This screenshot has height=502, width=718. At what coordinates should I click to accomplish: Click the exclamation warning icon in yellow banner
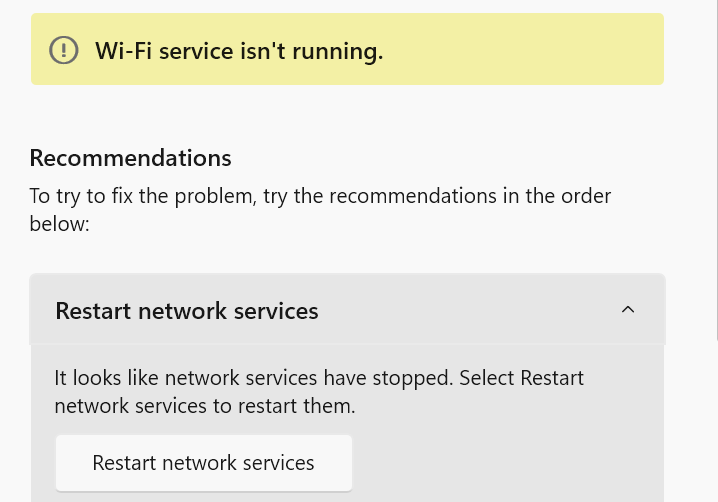point(64,50)
